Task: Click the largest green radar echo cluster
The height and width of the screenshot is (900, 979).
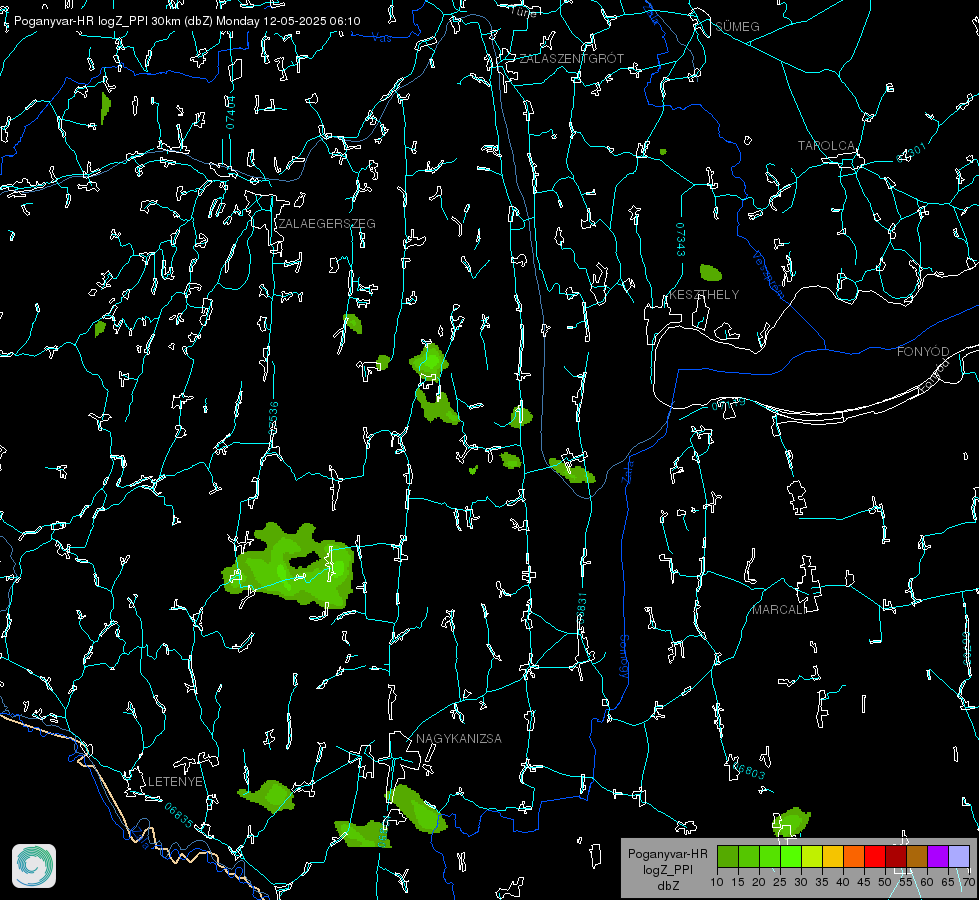Action: coord(289,565)
